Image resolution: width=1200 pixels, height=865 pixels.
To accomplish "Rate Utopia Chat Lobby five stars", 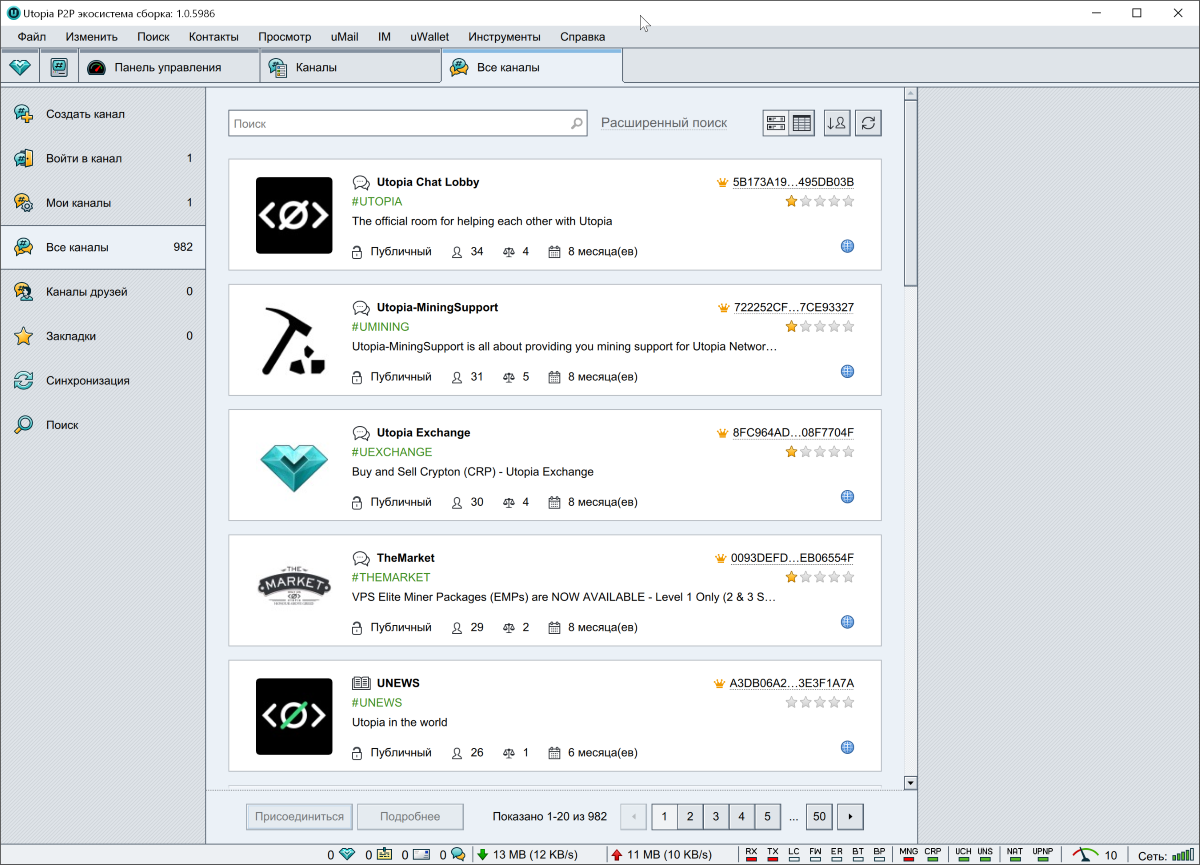I will pos(849,201).
